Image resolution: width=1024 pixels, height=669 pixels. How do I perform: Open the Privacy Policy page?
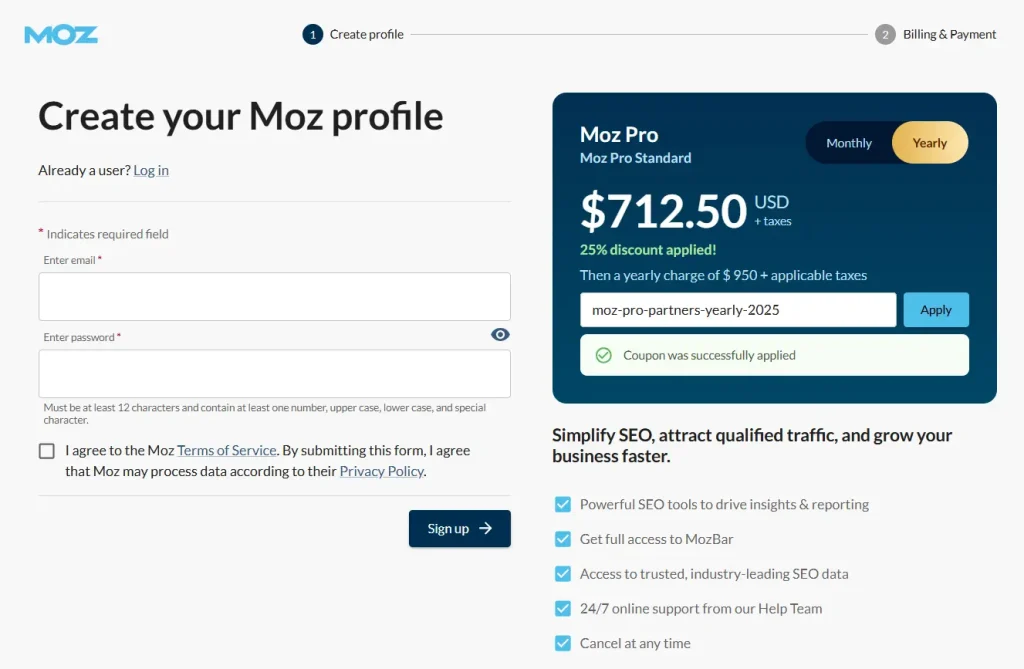pyautogui.click(x=381, y=470)
